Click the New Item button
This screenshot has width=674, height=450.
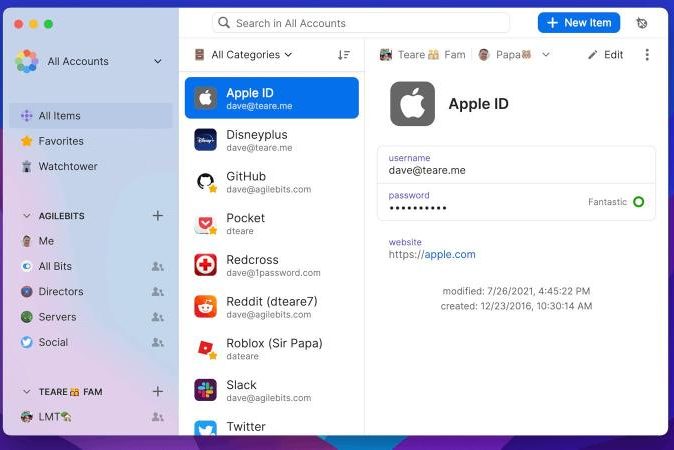(578, 23)
